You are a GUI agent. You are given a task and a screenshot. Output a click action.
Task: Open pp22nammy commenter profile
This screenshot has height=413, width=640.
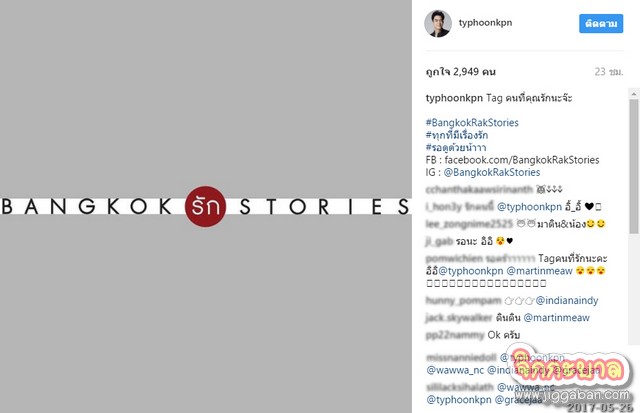pyautogui.click(x=455, y=335)
